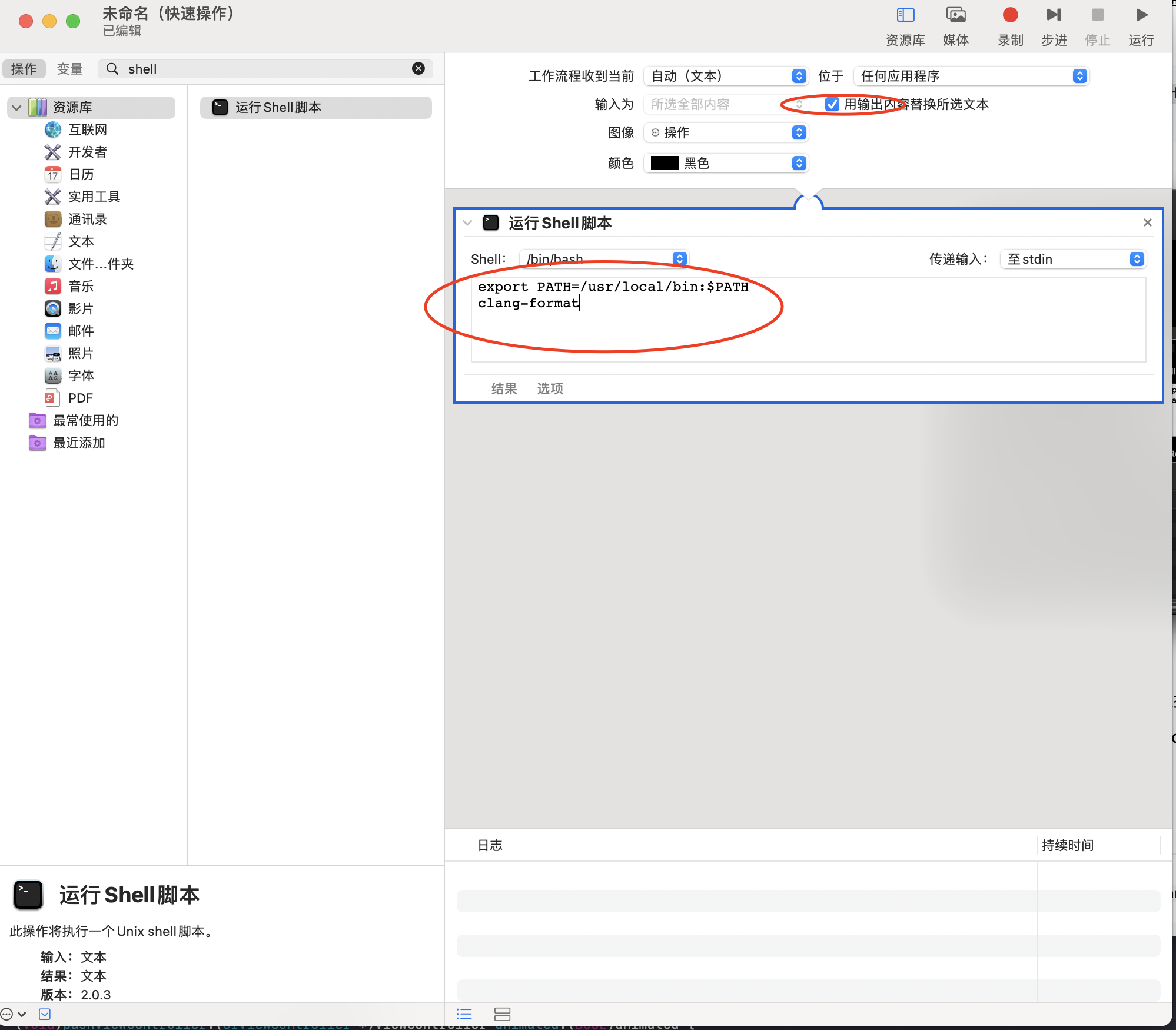This screenshot has width=1176, height=1030.
Task: Open the Options (选项) tab in action
Action: coord(550,388)
